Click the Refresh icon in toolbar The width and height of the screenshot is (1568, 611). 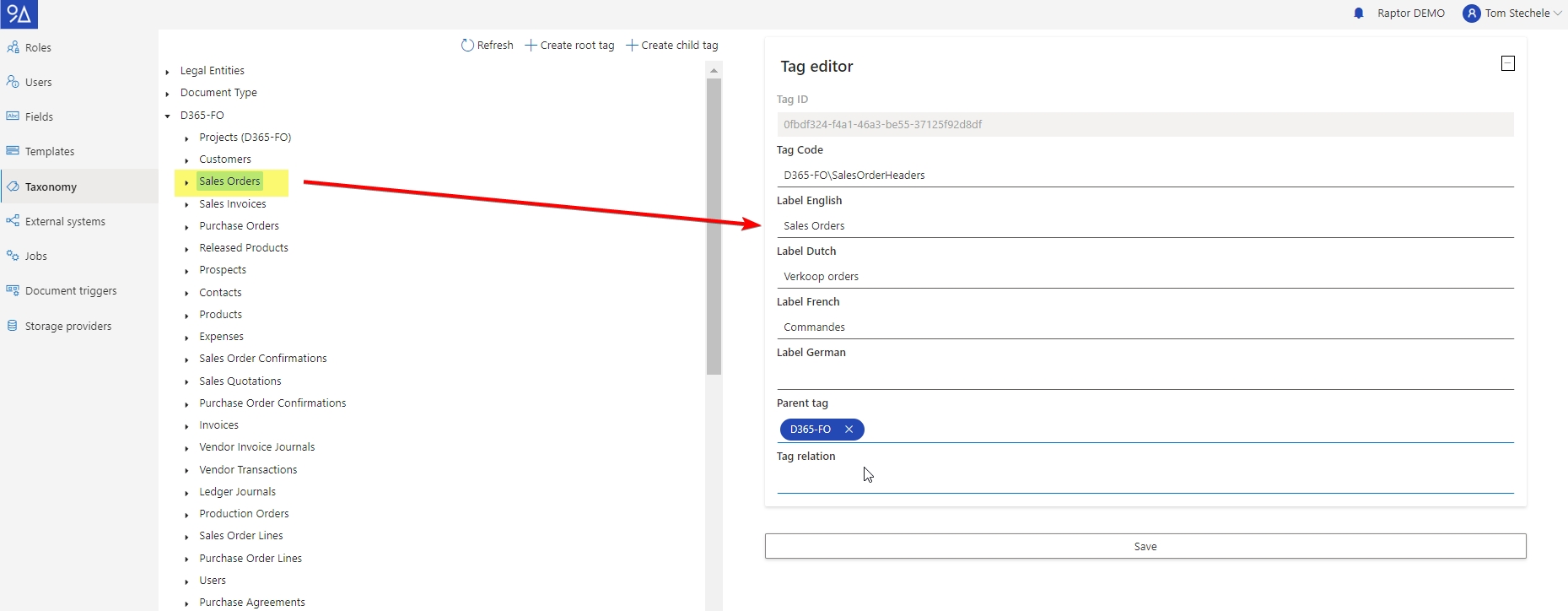click(x=467, y=46)
